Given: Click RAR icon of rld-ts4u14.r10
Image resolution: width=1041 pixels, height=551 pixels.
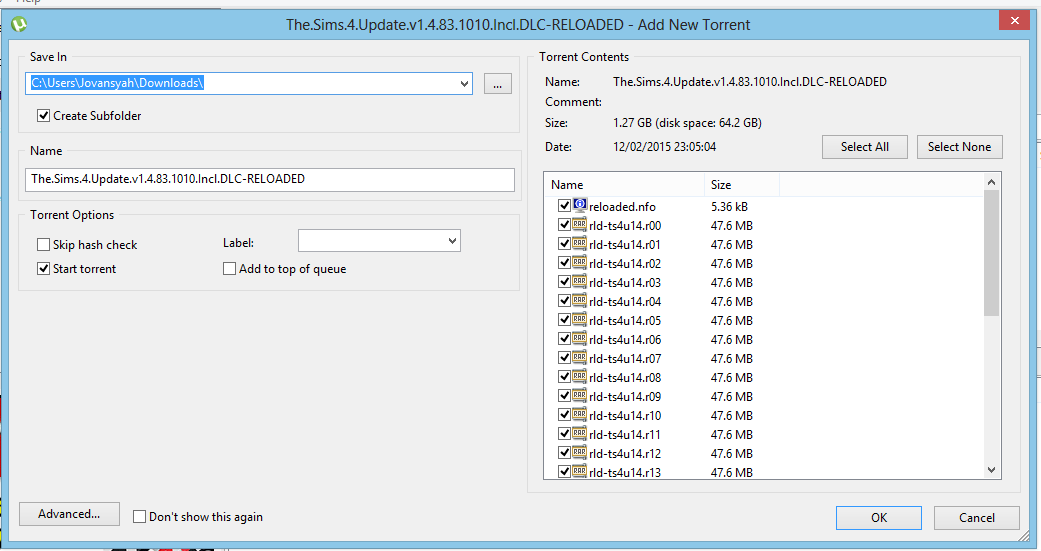Looking at the screenshot, I should pyautogui.click(x=580, y=415).
